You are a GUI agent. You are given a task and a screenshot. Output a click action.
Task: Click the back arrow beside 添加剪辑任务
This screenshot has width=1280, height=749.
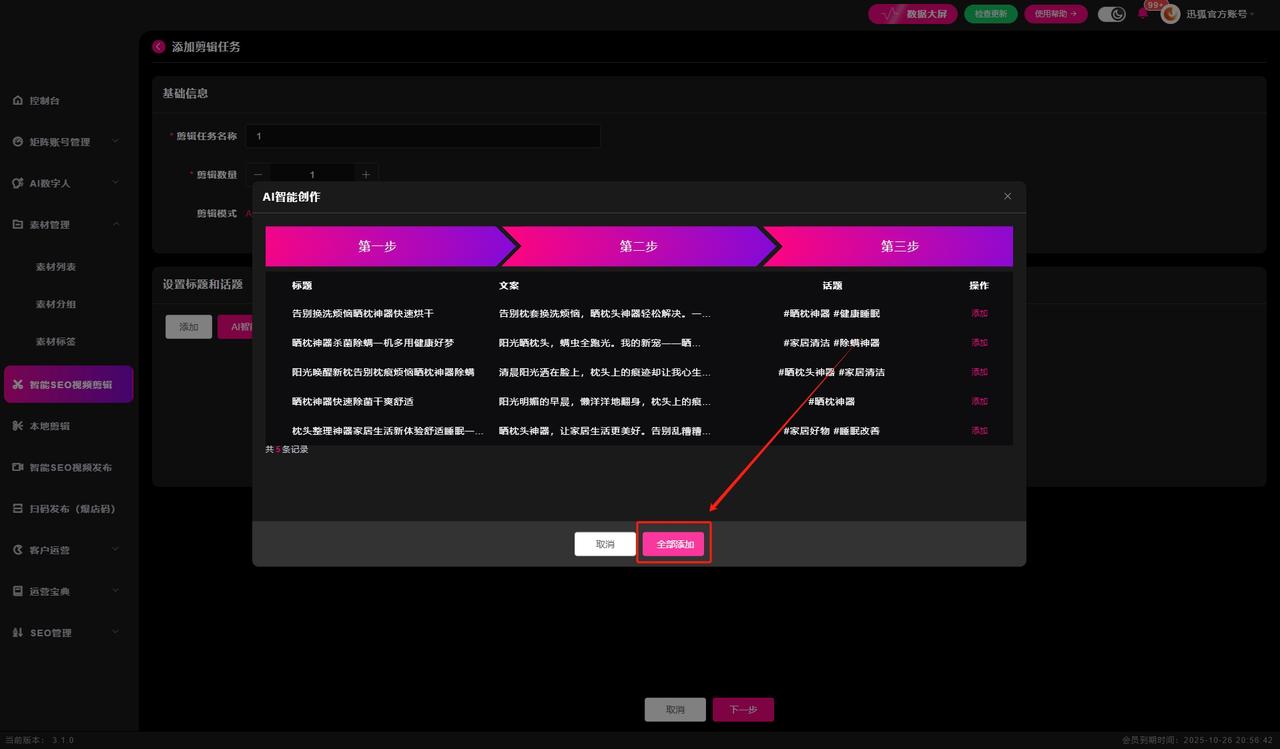pyautogui.click(x=159, y=47)
